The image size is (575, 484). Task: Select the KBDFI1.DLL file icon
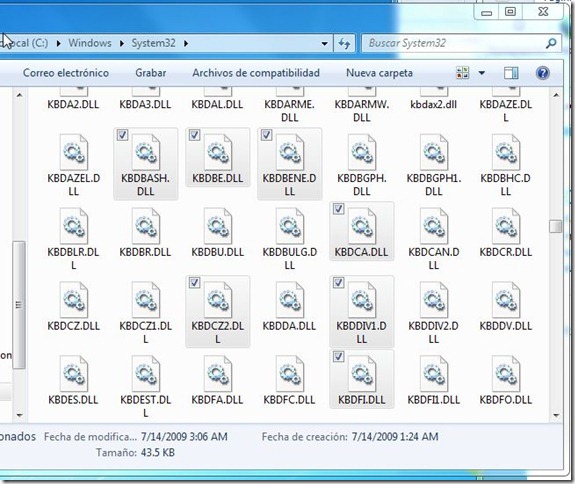point(434,374)
